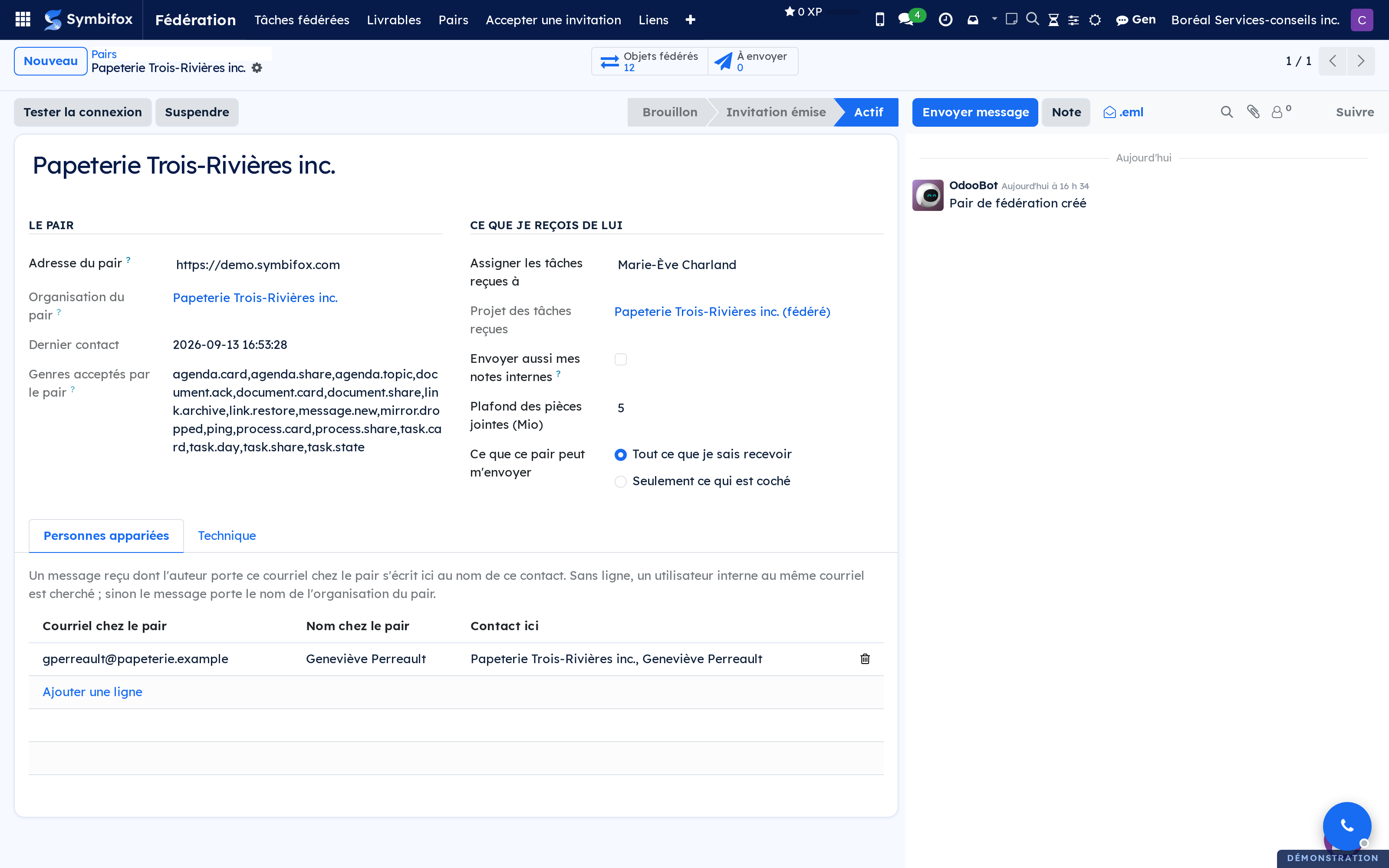Click the Note button in chatter
Viewport: 1389px width, 868px height.
click(1066, 112)
